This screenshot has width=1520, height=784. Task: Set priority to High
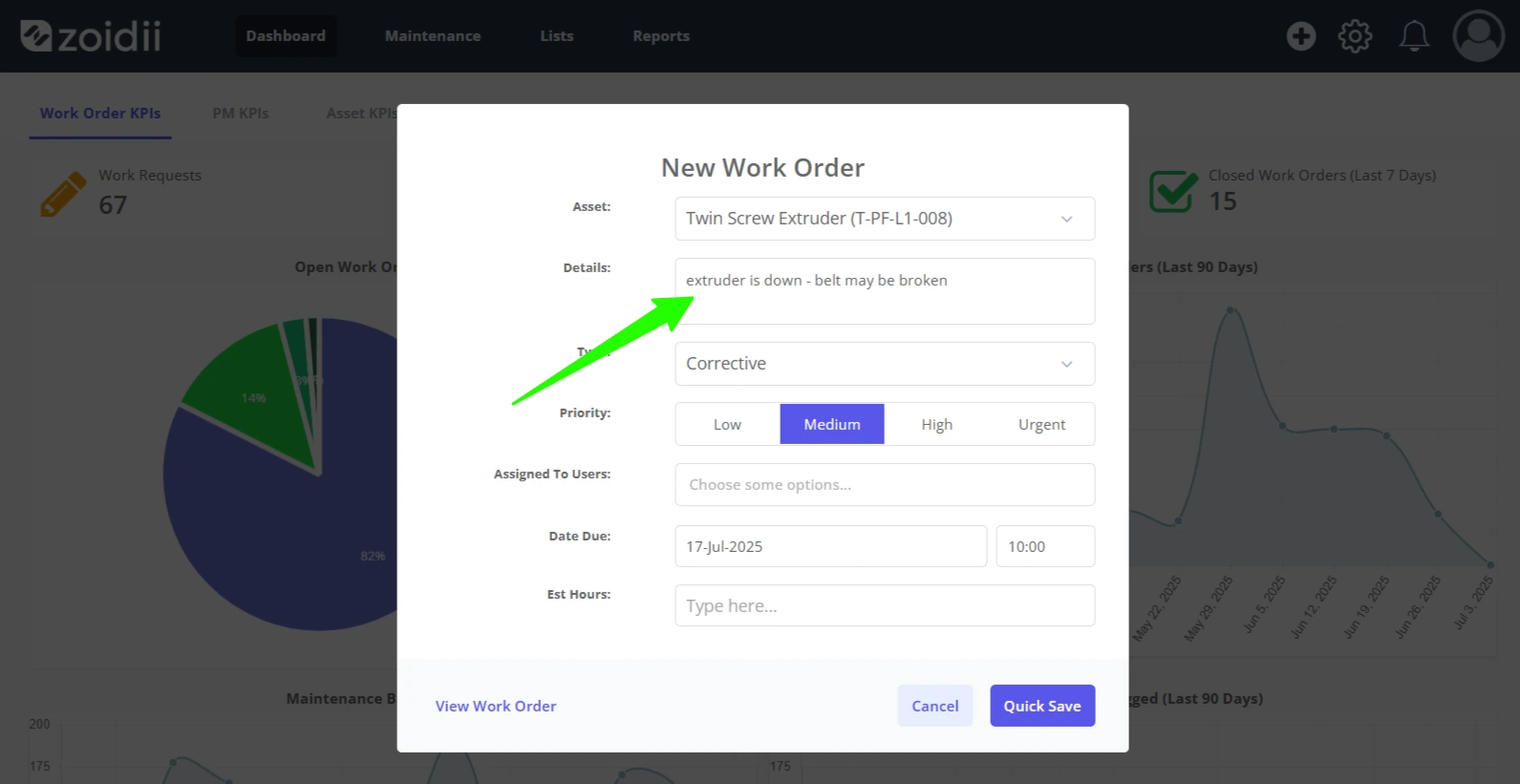(x=936, y=424)
